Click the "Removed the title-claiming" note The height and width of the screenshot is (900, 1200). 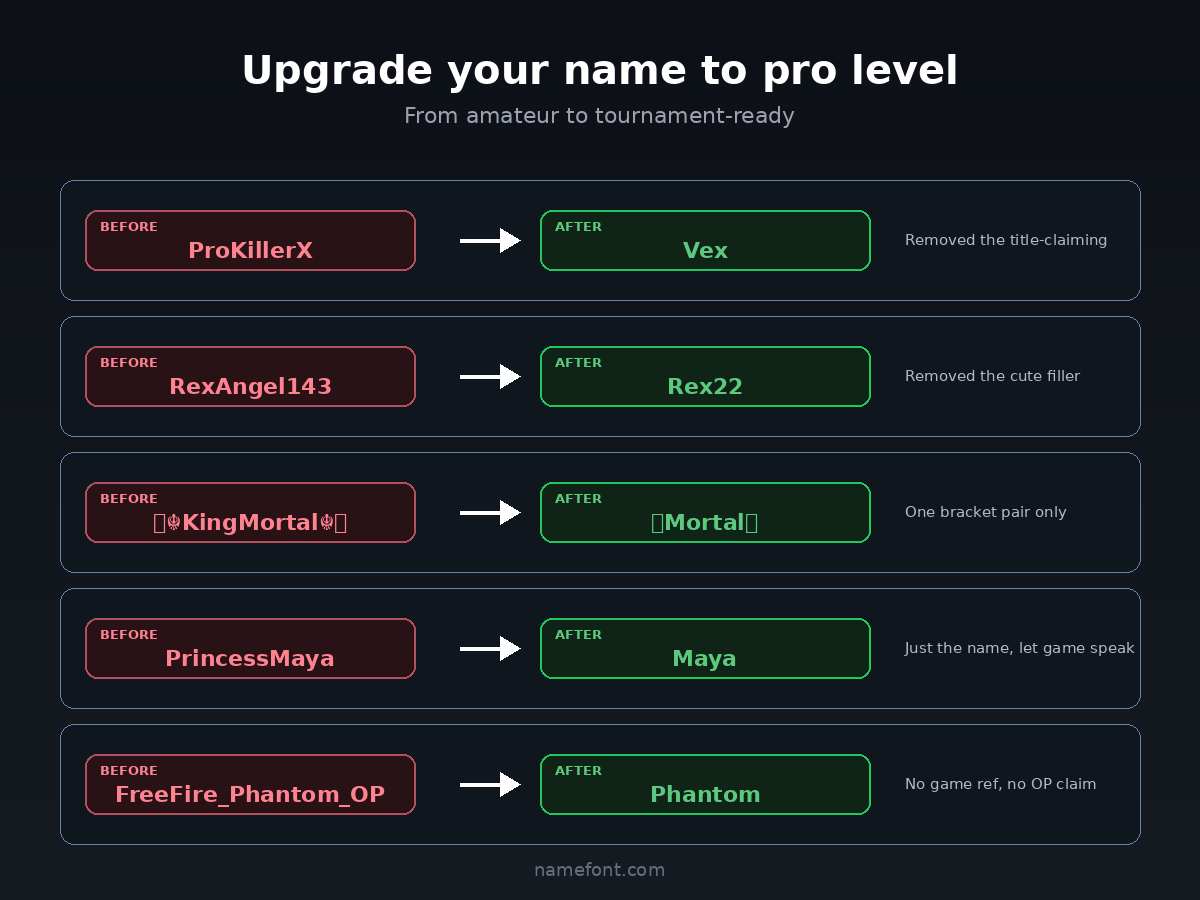1005,240
